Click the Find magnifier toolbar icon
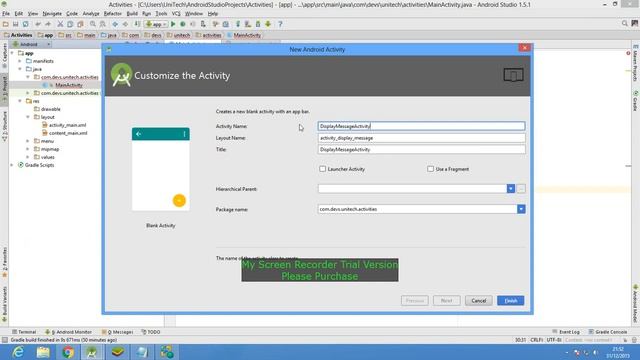Screen dimensions: 640x360 (x=93, y=24)
